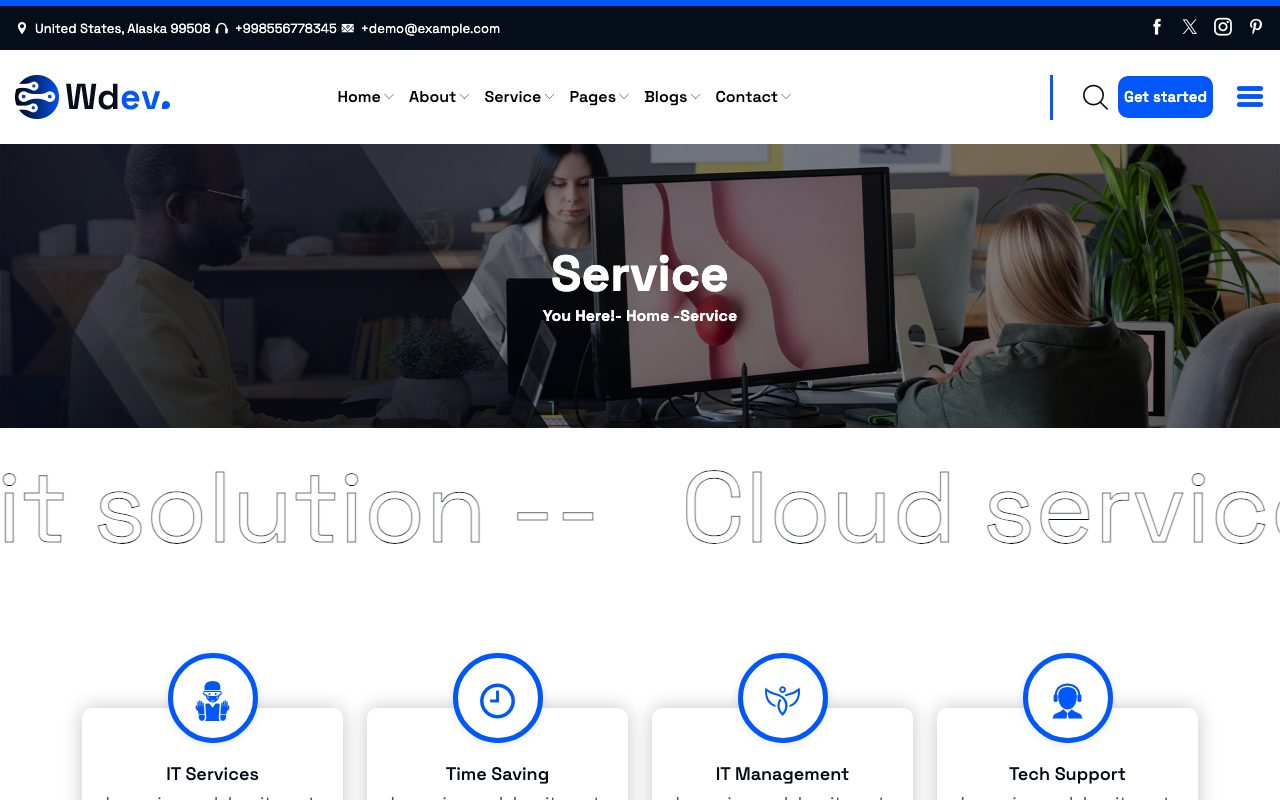The image size is (1280, 800).
Task: Click the Tech Support card title
Action: pyautogui.click(x=1067, y=774)
